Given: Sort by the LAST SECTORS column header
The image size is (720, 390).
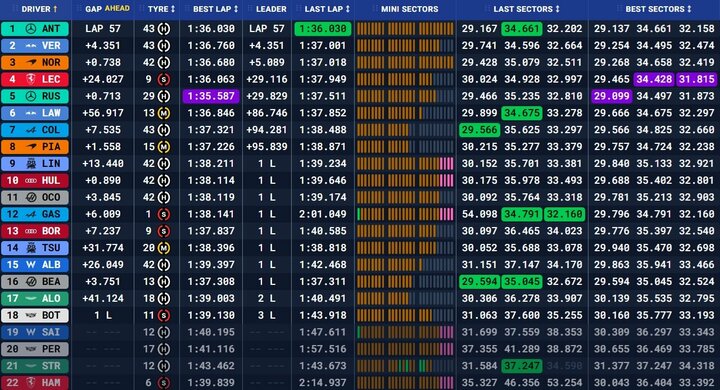Looking at the screenshot, I should coord(526,9).
